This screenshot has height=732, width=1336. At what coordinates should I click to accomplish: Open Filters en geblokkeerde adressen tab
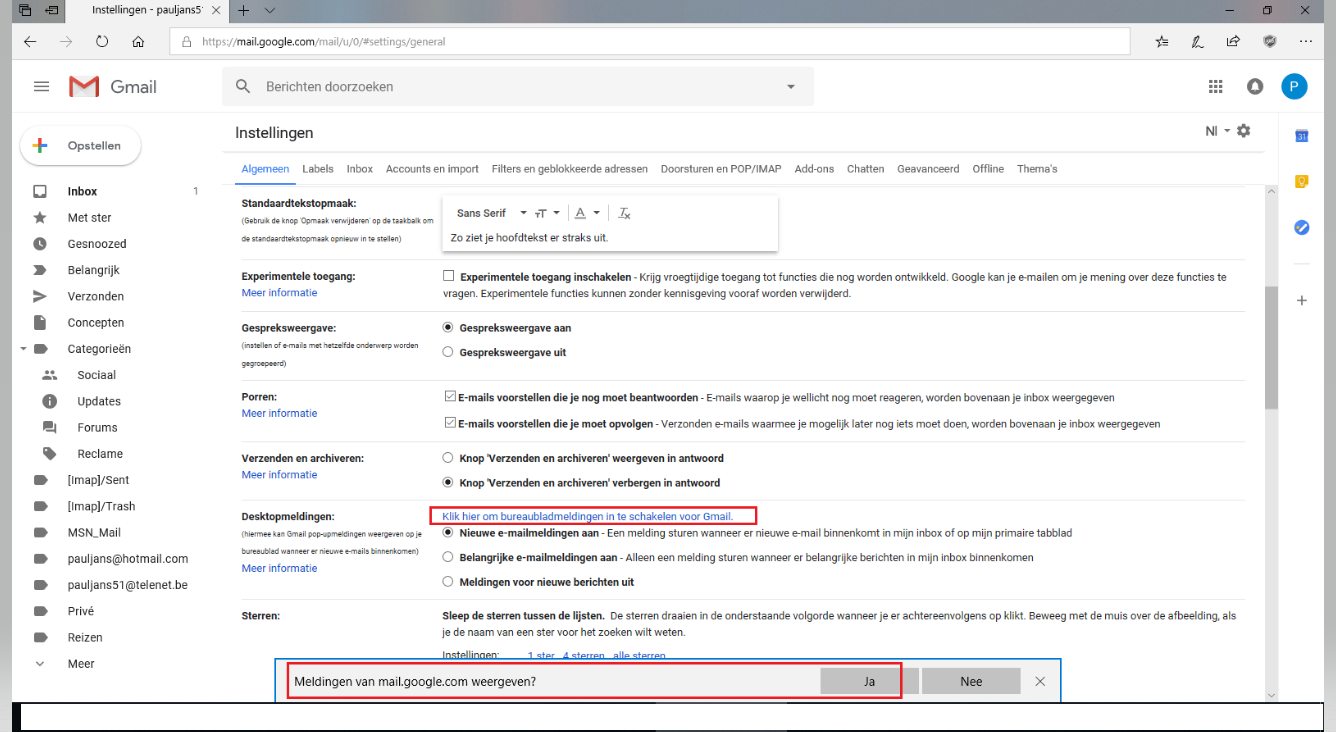(570, 169)
